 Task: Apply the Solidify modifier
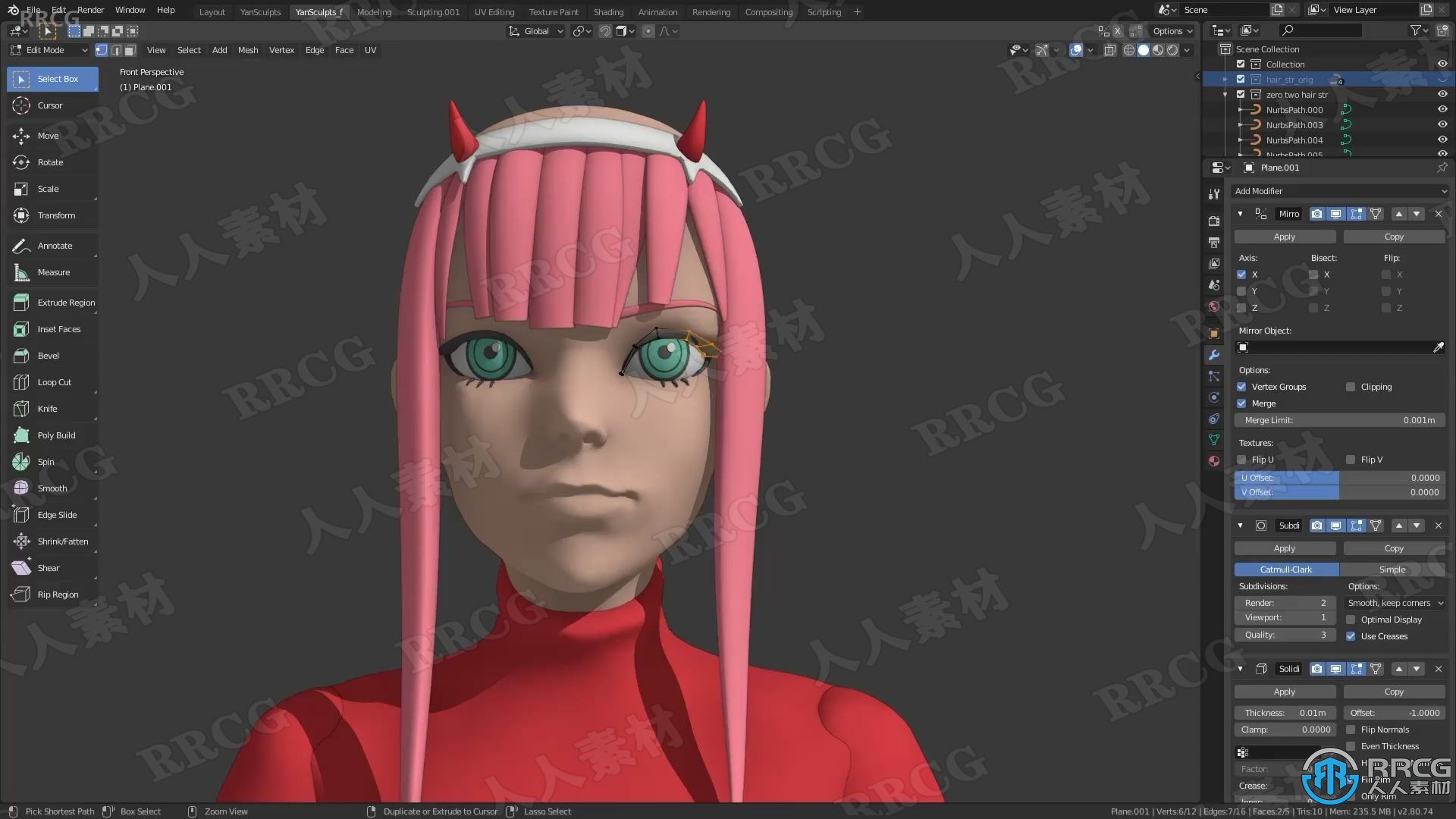click(x=1285, y=692)
